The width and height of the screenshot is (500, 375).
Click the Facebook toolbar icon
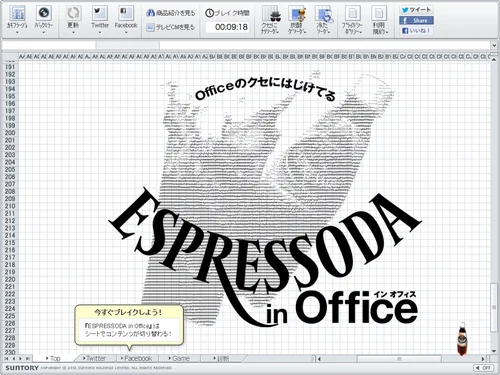(x=126, y=13)
